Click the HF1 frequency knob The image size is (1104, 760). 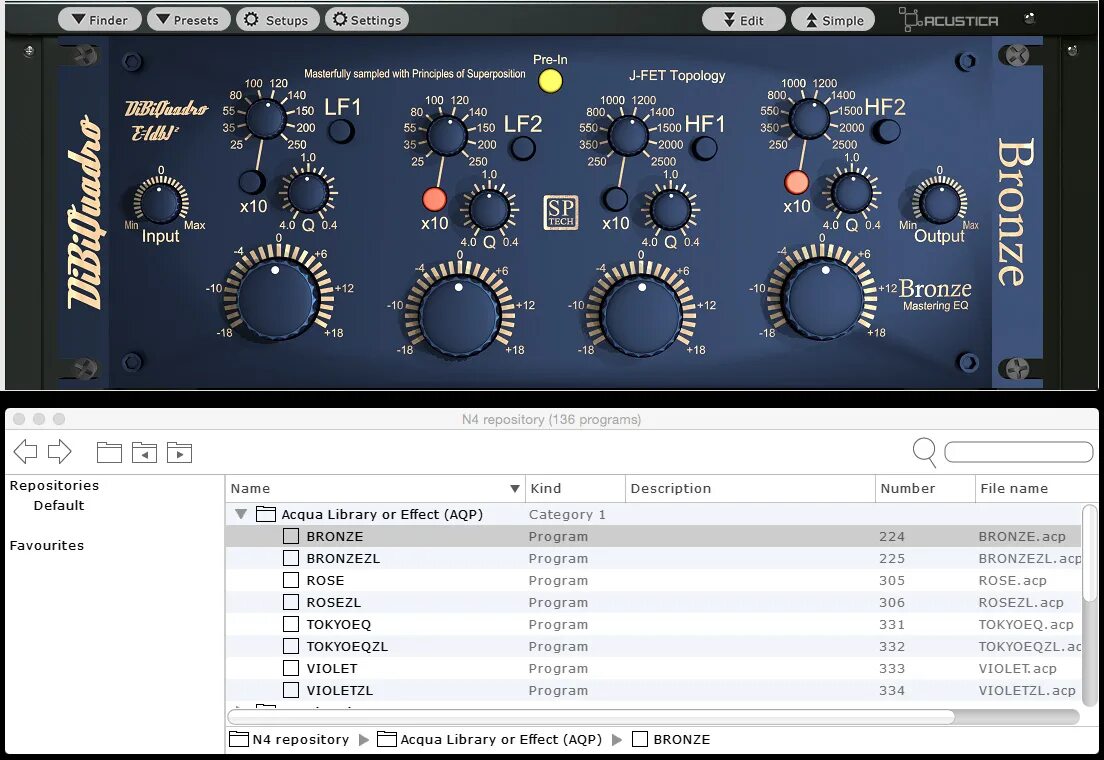628,135
